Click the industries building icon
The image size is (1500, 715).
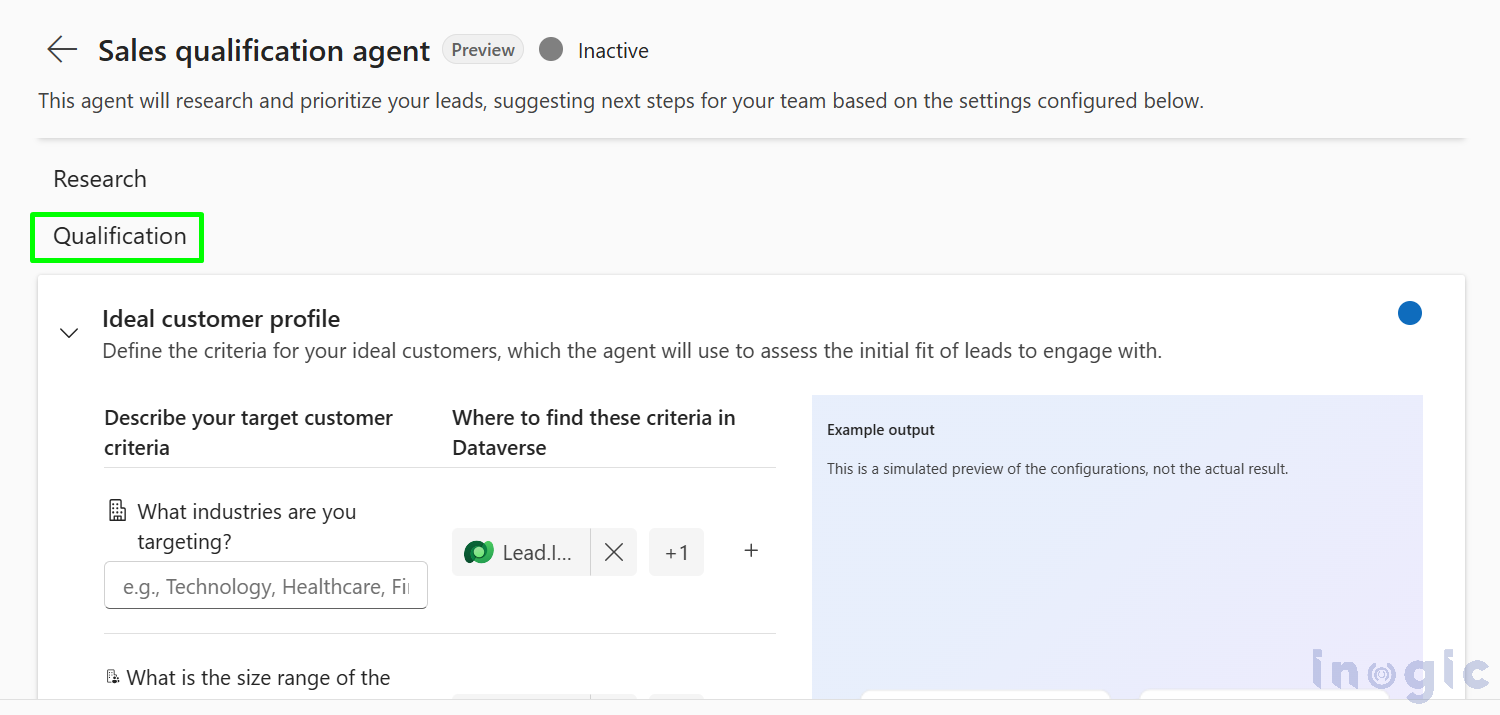coord(117,511)
